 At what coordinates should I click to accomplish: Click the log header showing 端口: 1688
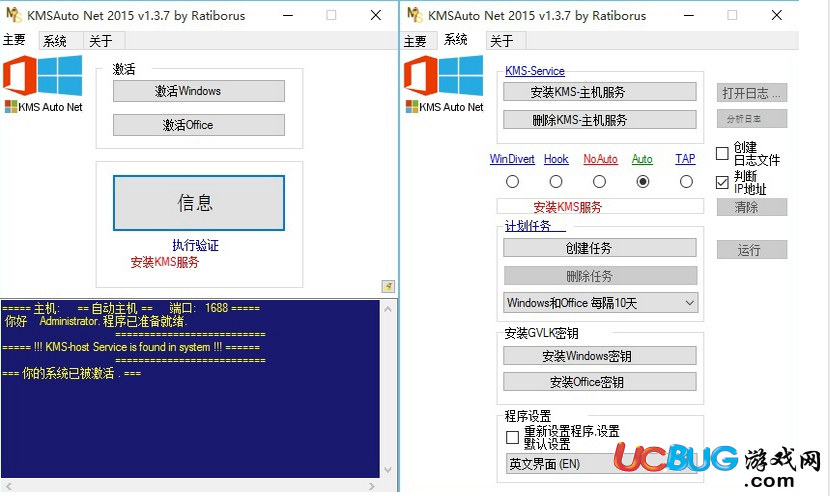pos(131,308)
